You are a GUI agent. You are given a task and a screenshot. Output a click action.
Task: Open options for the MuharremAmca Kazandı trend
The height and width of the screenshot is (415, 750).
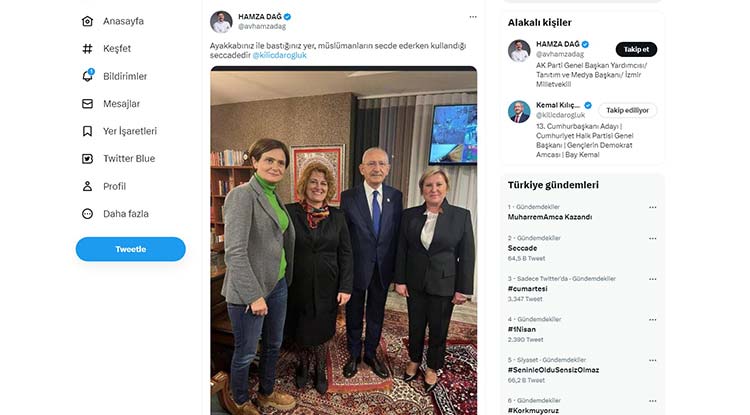[x=652, y=207]
